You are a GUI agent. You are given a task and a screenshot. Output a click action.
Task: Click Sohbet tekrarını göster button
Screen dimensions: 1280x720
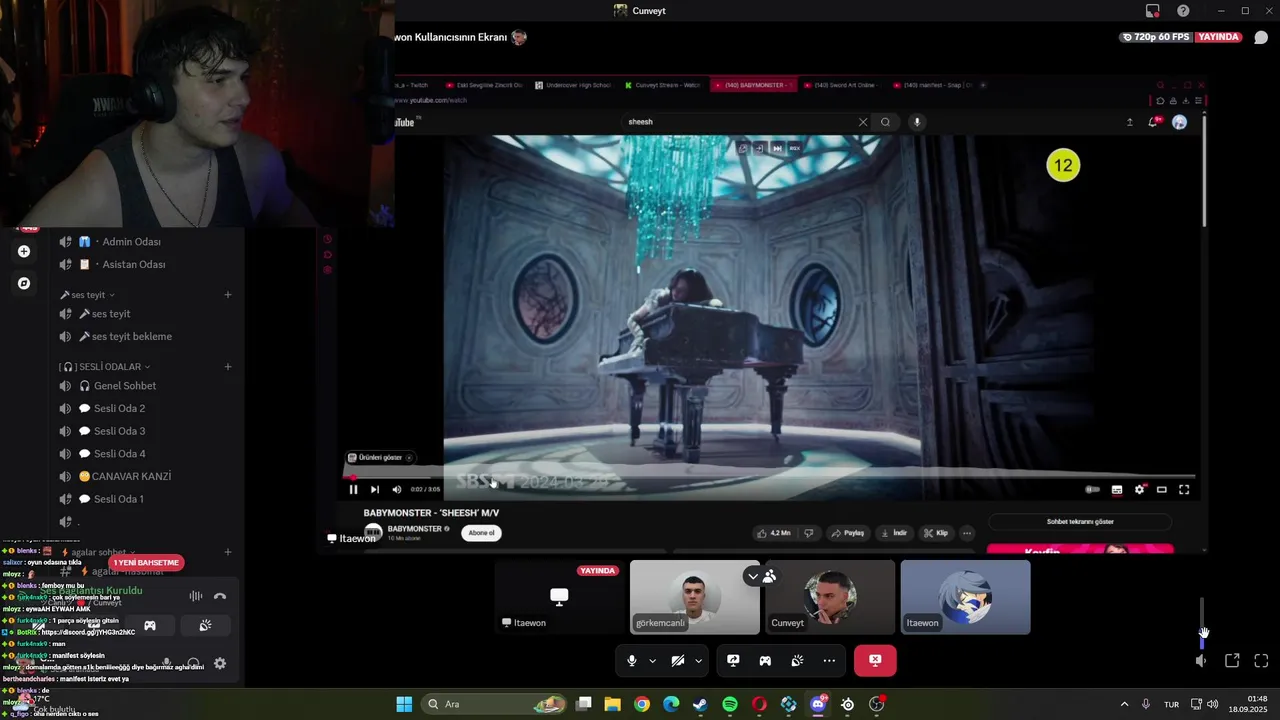[x=1080, y=522]
